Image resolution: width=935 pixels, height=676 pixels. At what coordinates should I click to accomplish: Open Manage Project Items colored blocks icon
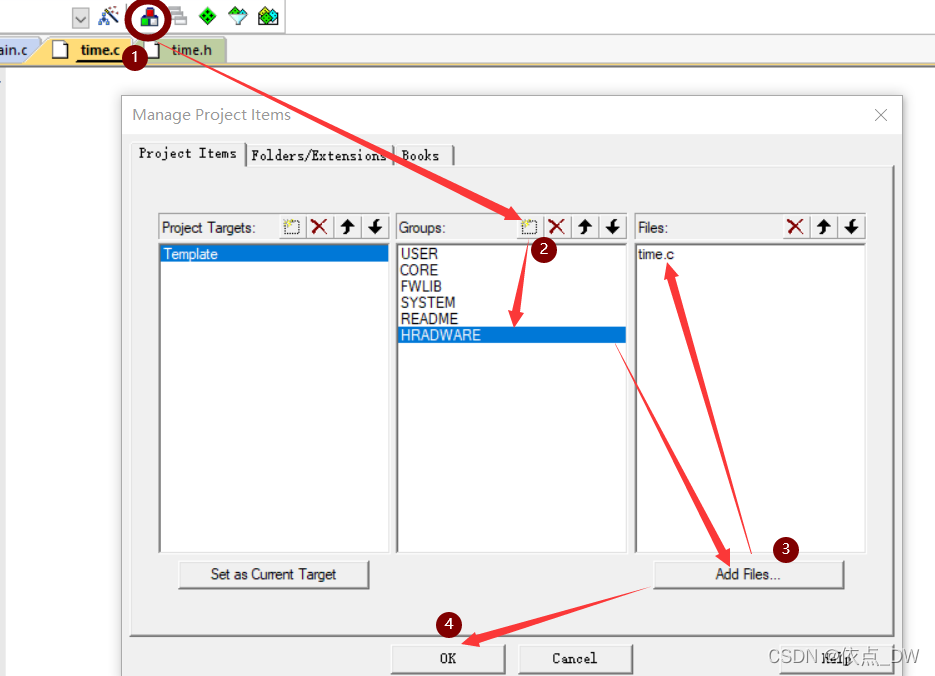coord(149,17)
